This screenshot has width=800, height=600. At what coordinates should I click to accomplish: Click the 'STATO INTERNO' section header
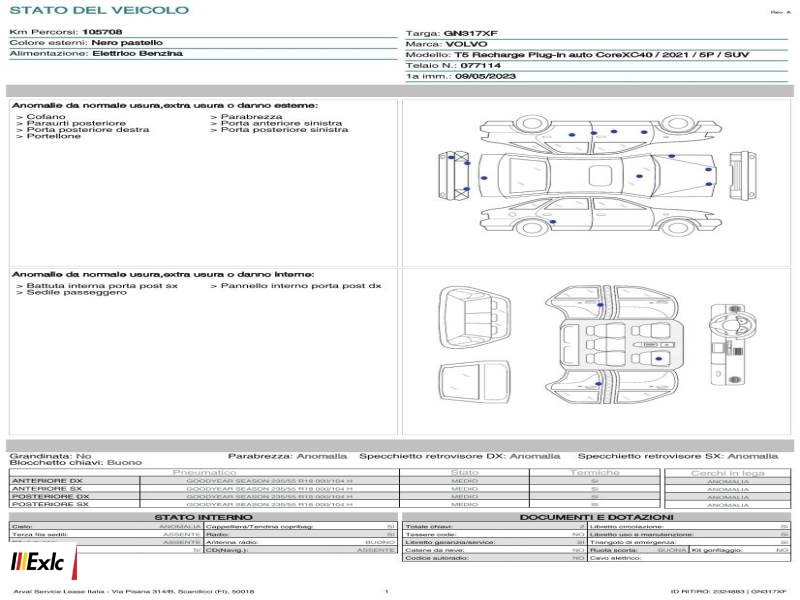tap(203, 517)
